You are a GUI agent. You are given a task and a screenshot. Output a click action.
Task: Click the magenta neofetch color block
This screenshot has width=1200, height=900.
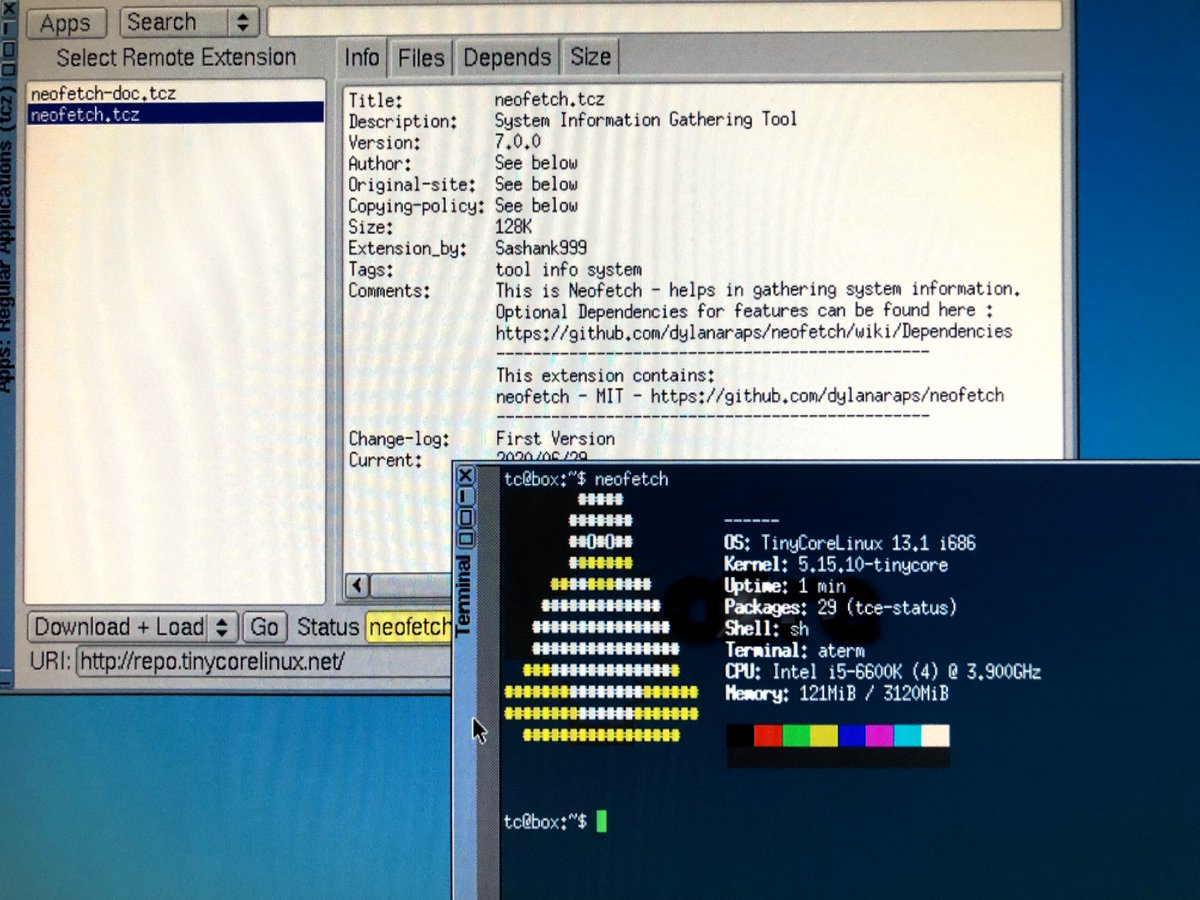pos(880,736)
